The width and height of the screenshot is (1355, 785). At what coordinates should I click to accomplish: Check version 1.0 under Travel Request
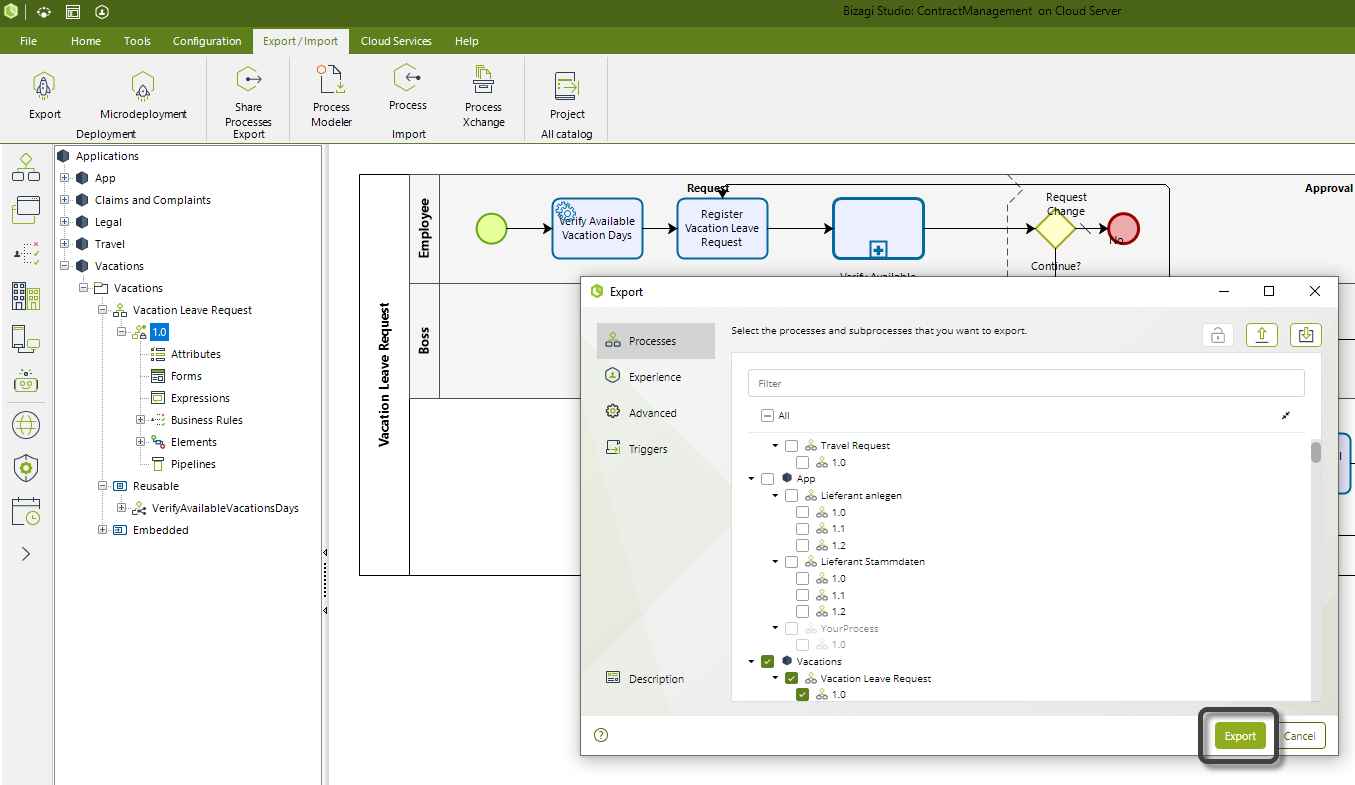pyautogui.click(x=802, y=463)
